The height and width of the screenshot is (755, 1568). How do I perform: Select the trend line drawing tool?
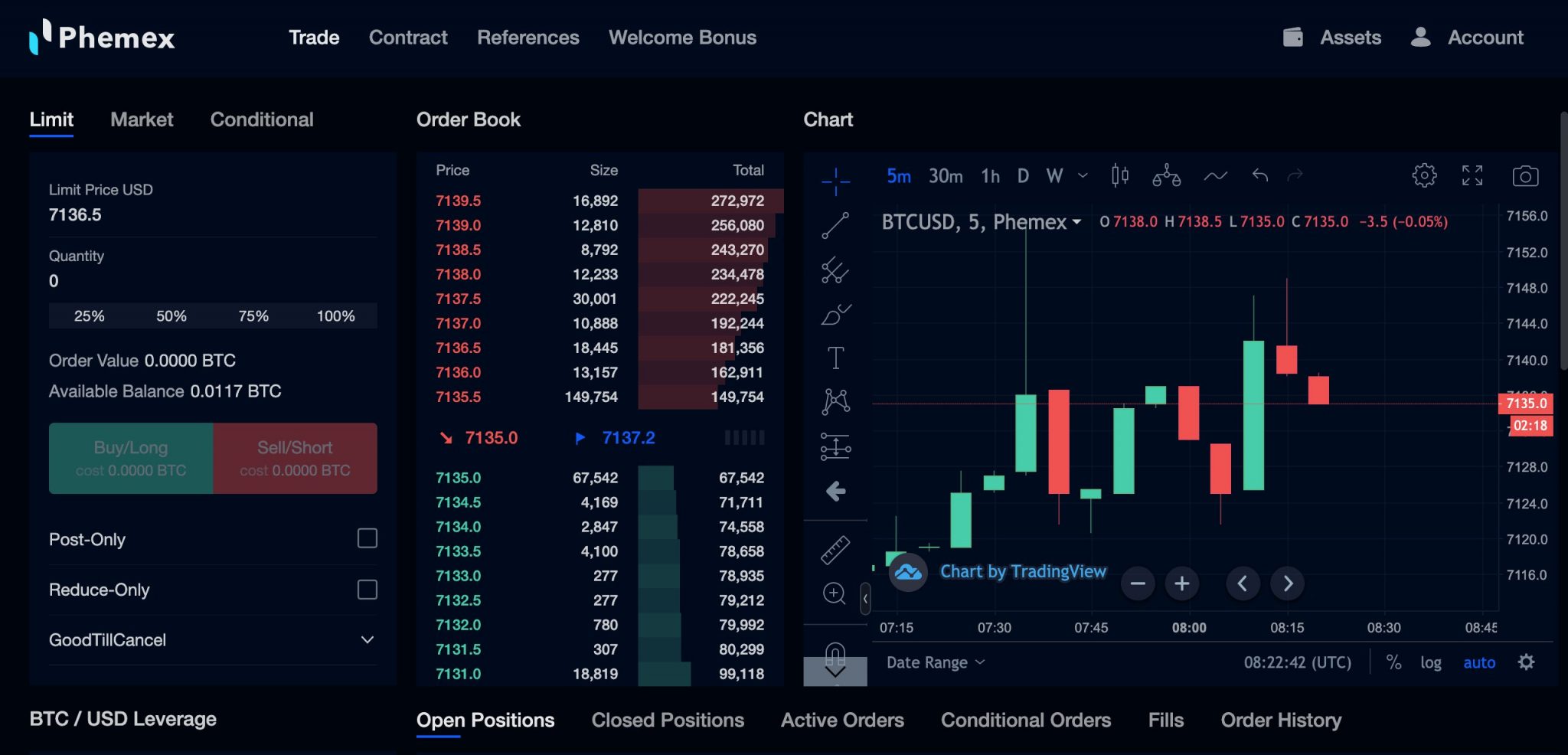coord(835,224)
